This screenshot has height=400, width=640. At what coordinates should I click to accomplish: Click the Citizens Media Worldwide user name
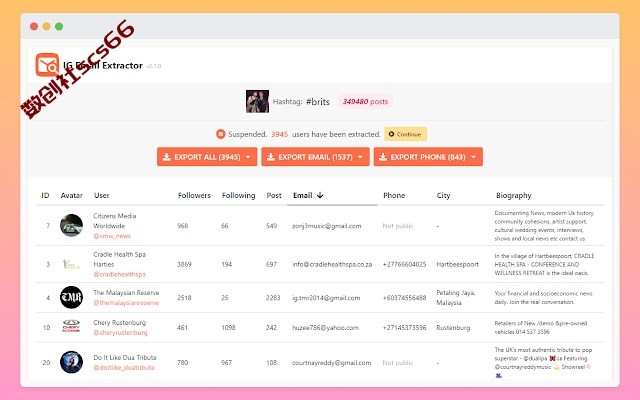(114, 221)
